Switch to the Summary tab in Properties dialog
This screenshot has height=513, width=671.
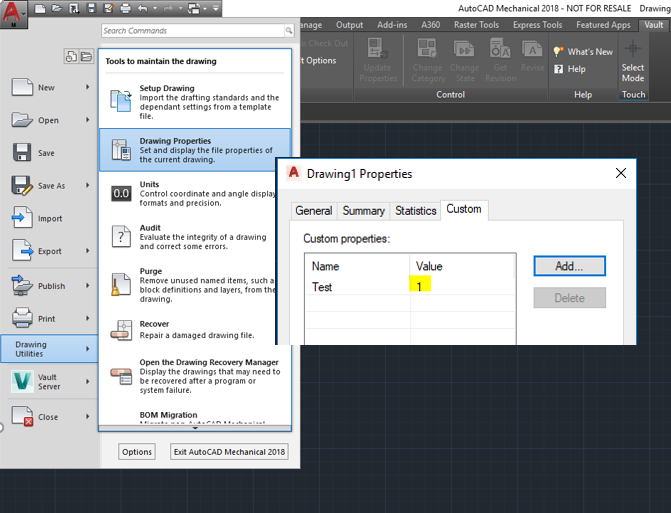(x=363, y=211)
